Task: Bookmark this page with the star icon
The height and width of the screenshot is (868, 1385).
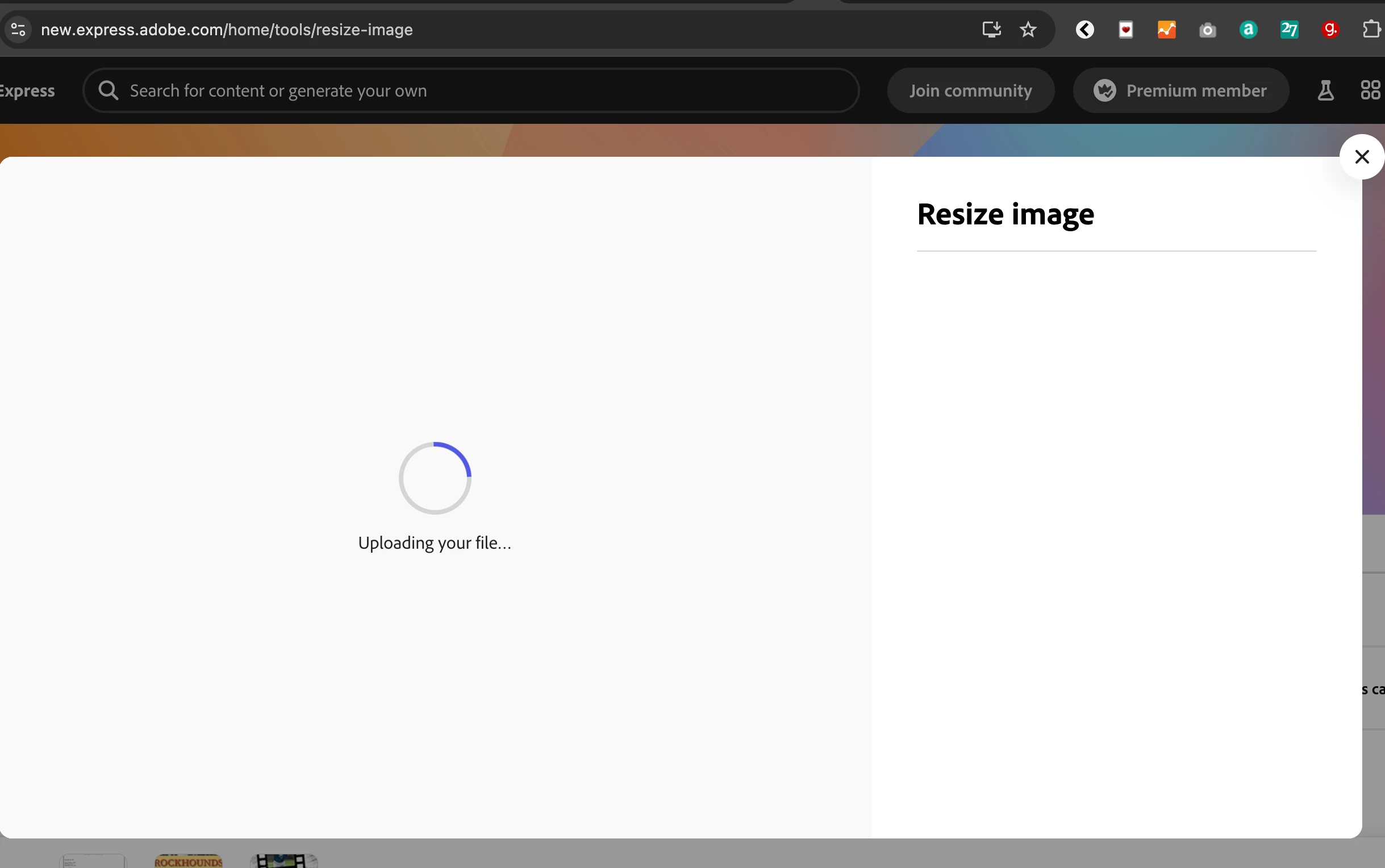Action: (1028, 30)
